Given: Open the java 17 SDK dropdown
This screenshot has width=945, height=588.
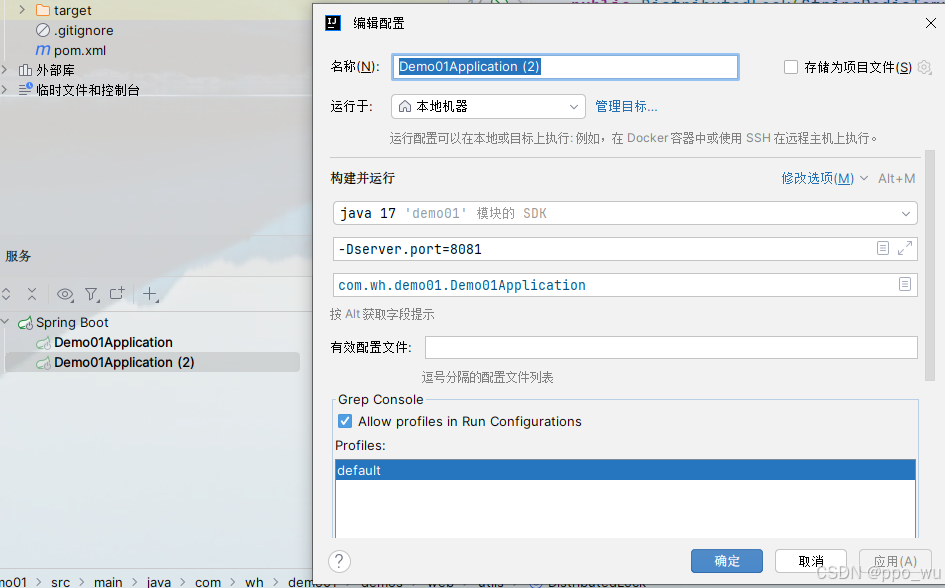Looking at the screenshot, I should [625, 213].
